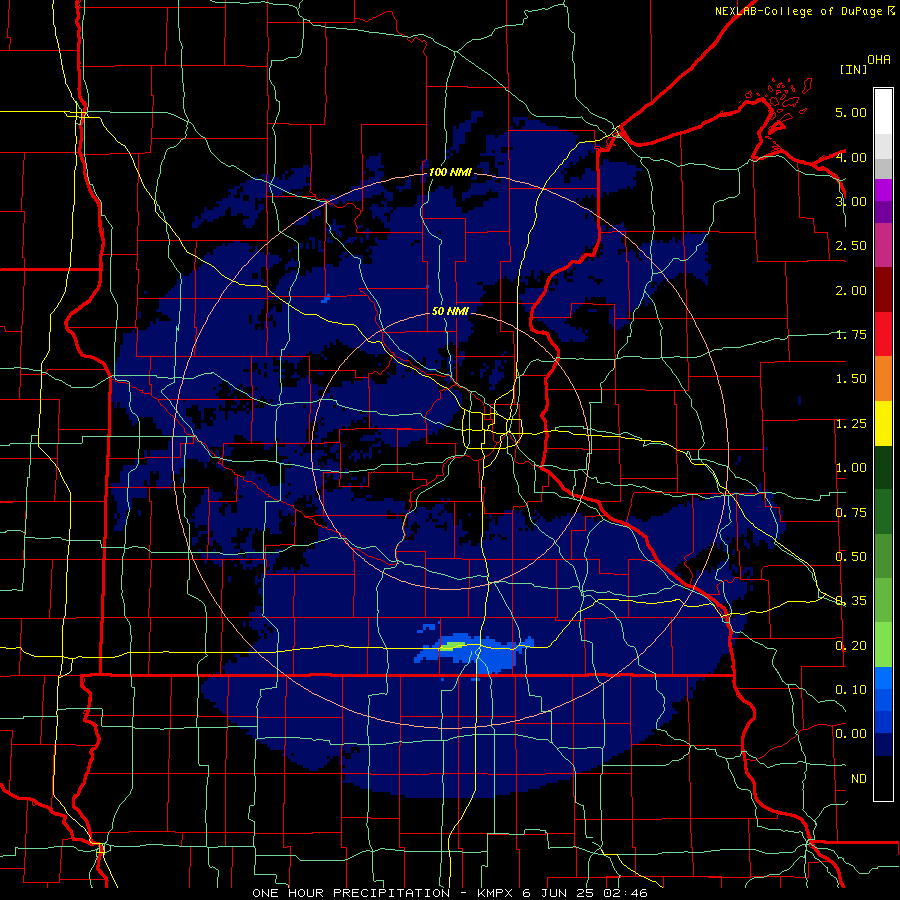Image resolution: width=900 pixels, height=900 pixels.
Task: Click the 0.00 legend value
Action: pos(851,734)
